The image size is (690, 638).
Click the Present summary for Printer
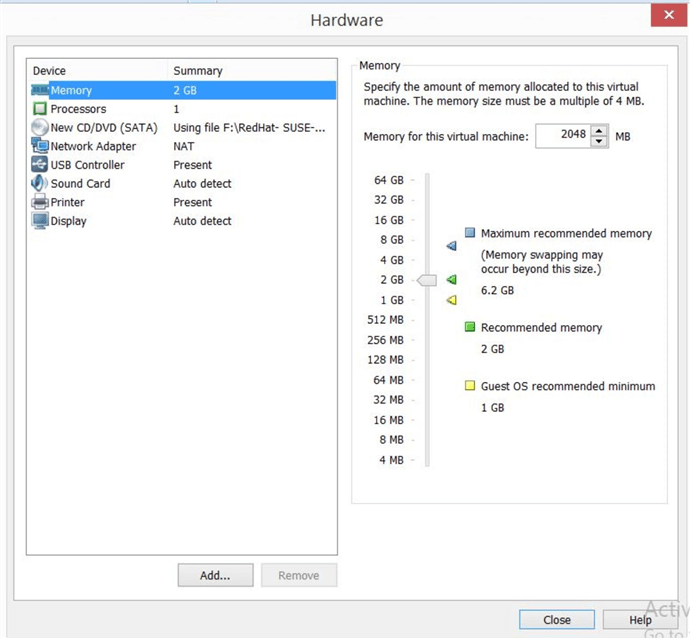(x=192, y=202)
